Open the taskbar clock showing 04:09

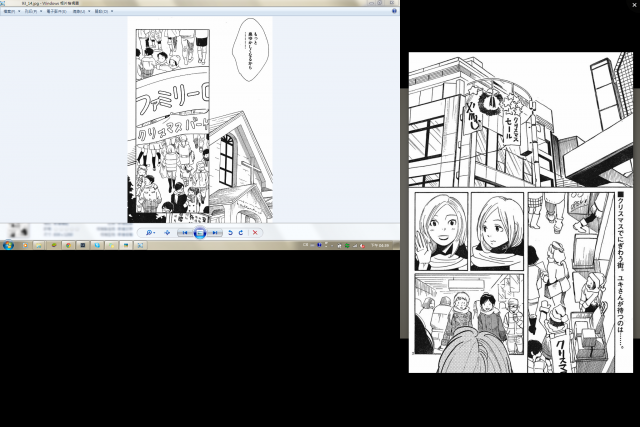click(380, 245)
